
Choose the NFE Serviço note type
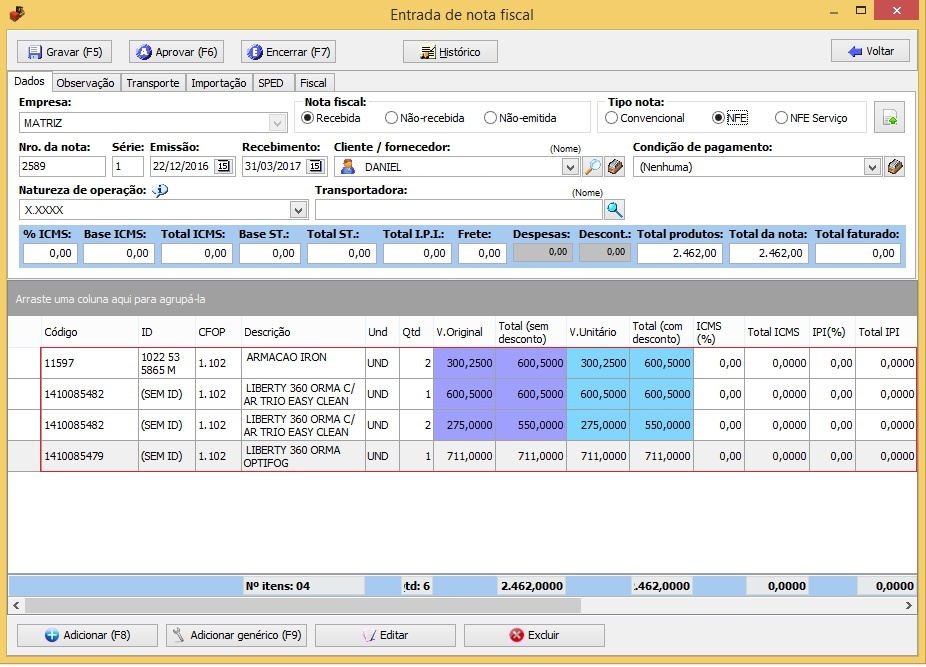pyautogui.click(x=781, y=118)
